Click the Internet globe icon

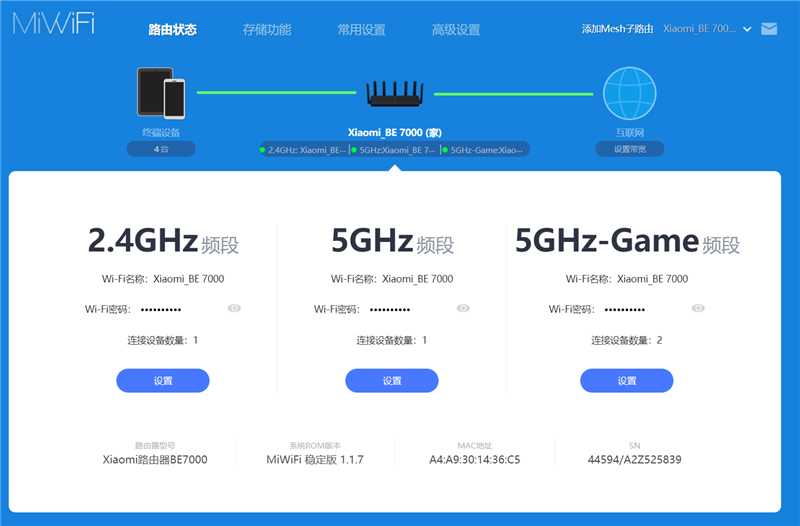630,93
